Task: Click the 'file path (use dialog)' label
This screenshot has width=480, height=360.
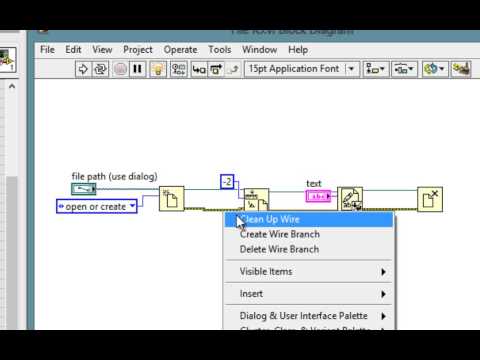Action: [114, 176]
